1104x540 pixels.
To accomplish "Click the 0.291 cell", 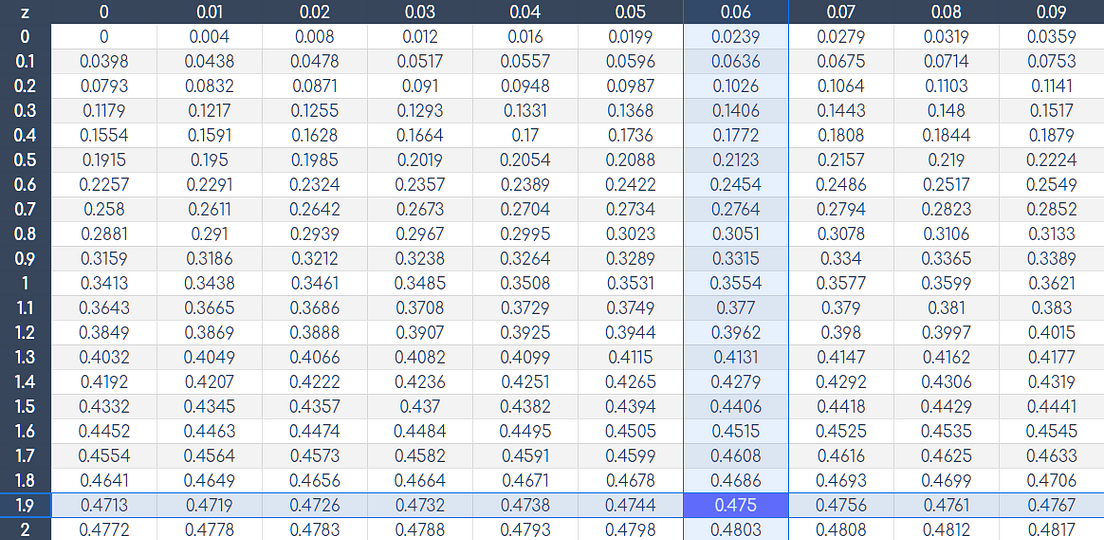I will tap(209, 234).
